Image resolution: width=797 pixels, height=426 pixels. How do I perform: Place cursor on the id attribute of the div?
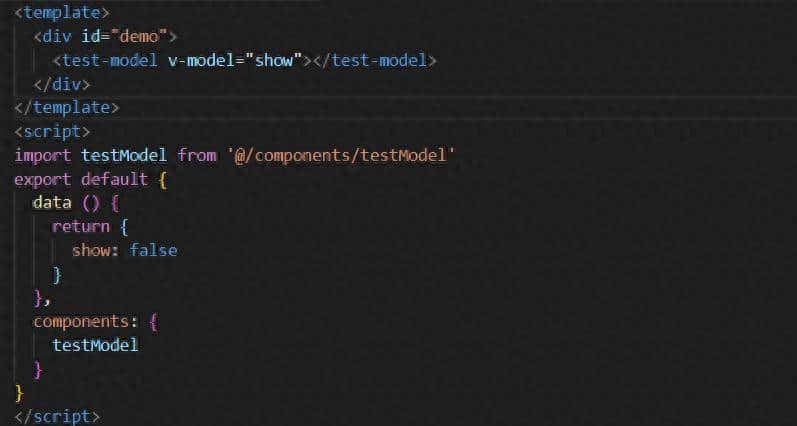tap(91, 37)
